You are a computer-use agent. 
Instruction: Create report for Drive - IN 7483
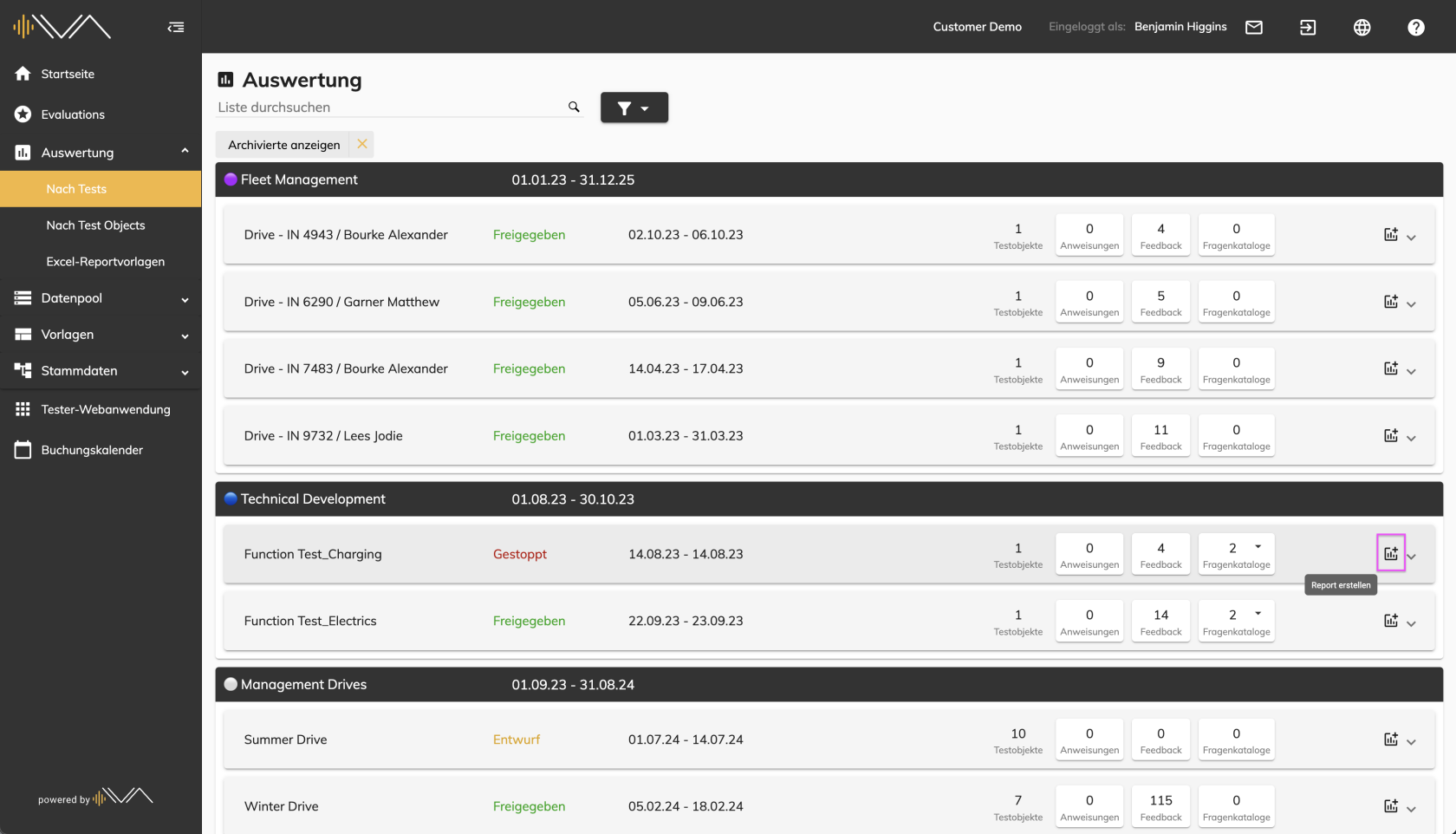tap(1391, 368)
